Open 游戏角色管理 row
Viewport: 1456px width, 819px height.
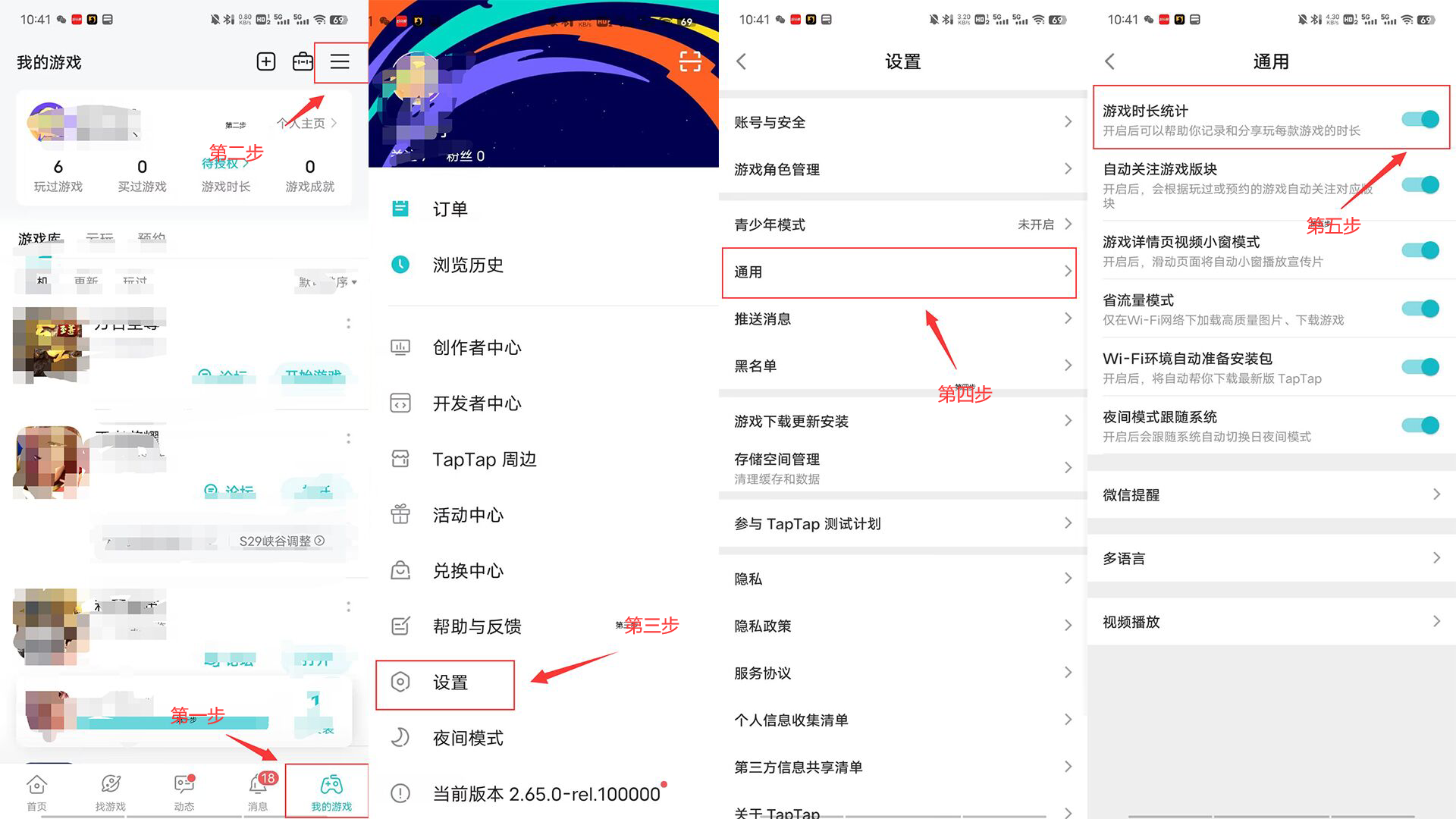coord(903,169)
